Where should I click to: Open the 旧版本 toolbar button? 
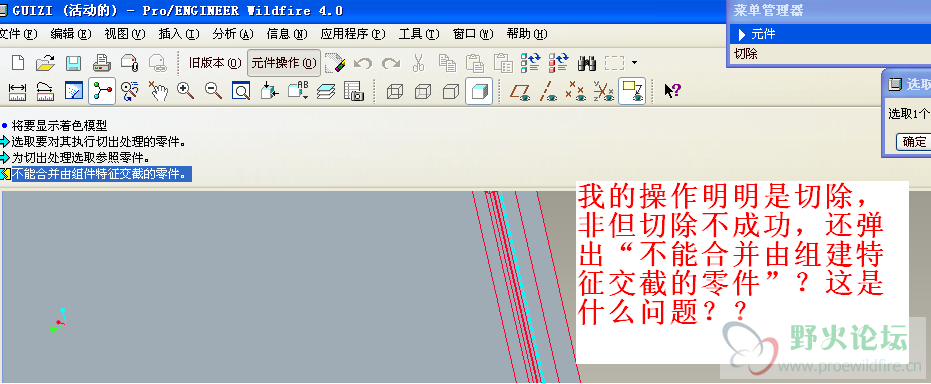tap(215, 63)
